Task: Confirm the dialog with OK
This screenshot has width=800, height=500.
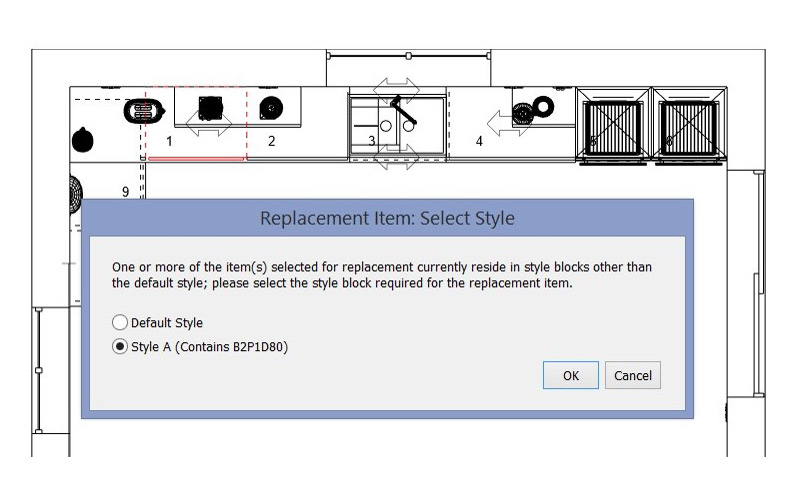Action: [570, 376]
